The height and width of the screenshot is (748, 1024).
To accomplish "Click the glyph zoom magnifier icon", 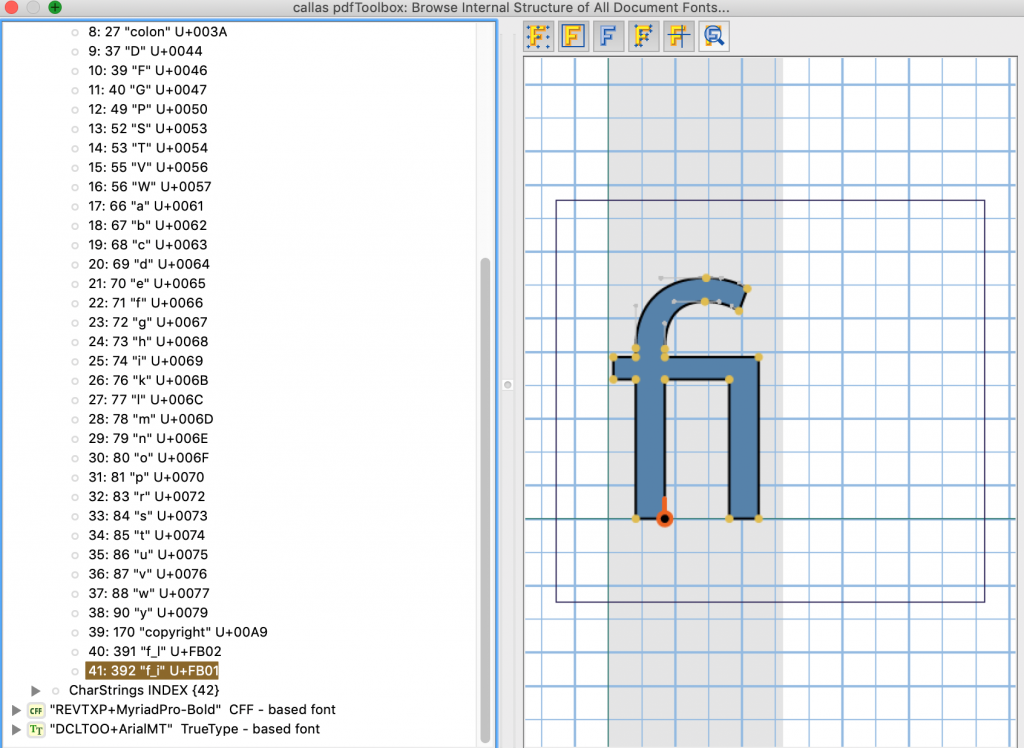I will click(714, 37).
